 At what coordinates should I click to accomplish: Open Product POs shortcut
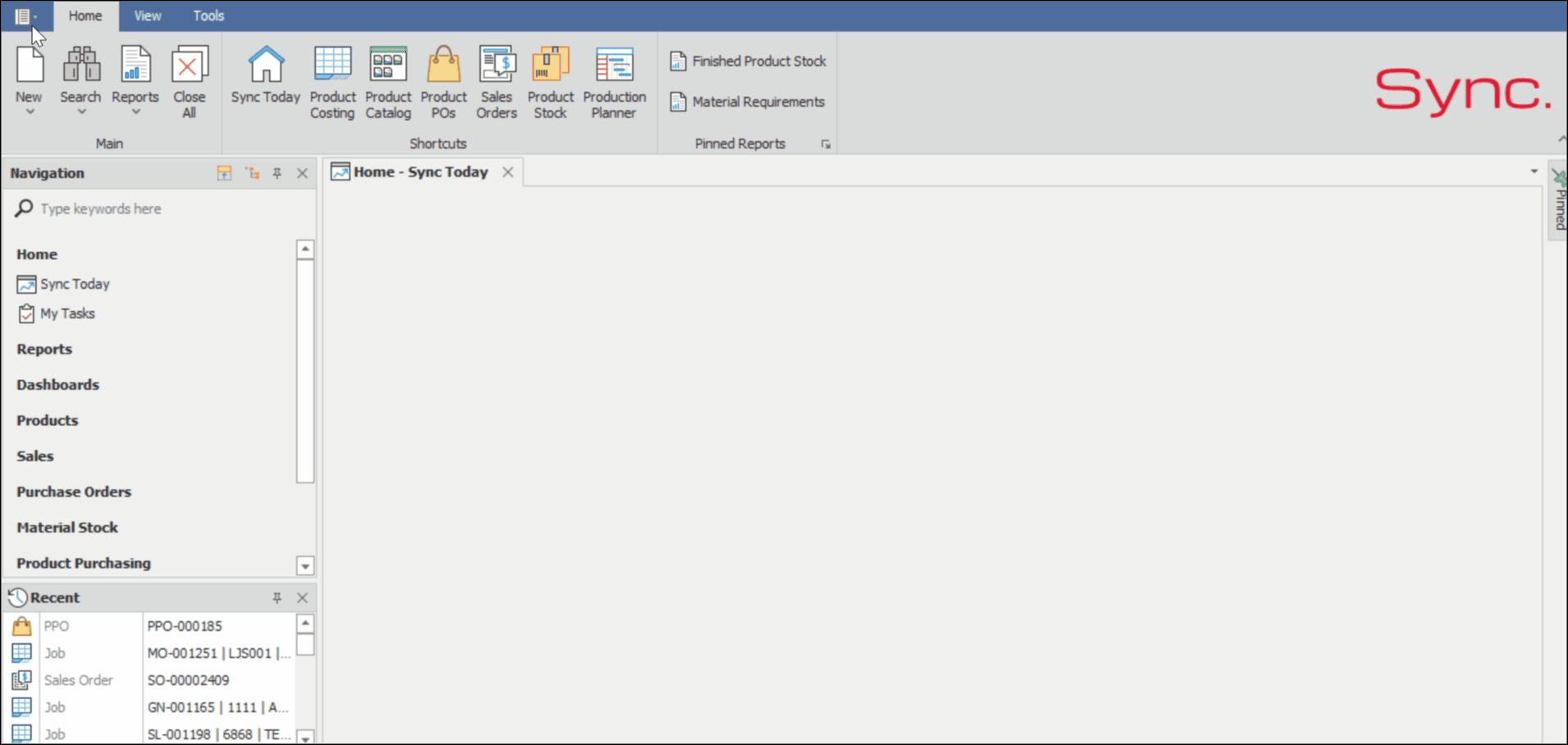[443, 82]
